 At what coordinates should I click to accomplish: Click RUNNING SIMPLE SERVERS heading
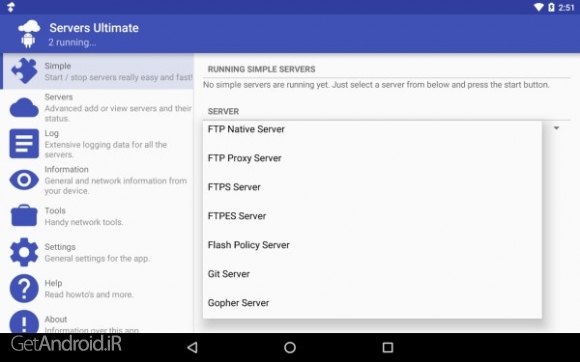(x=262, y=69)
